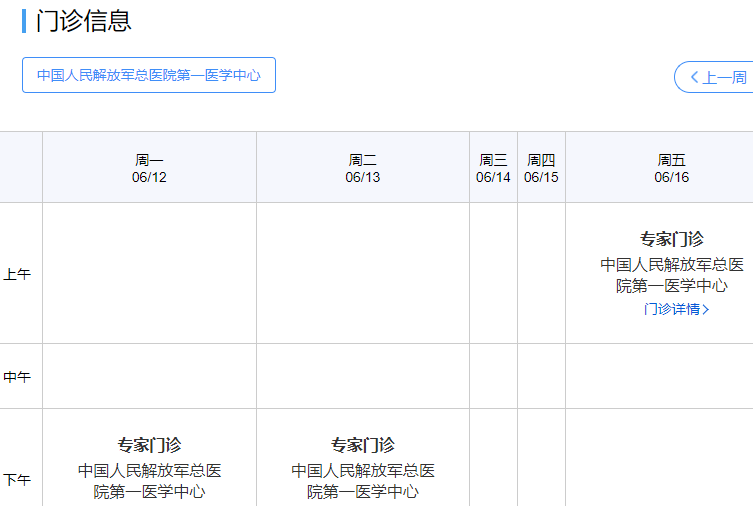The height and width of the screenshot is (506, 753).
Task: Select 专家门诊 title in Friday morning slot
Action: coord(671,239)
